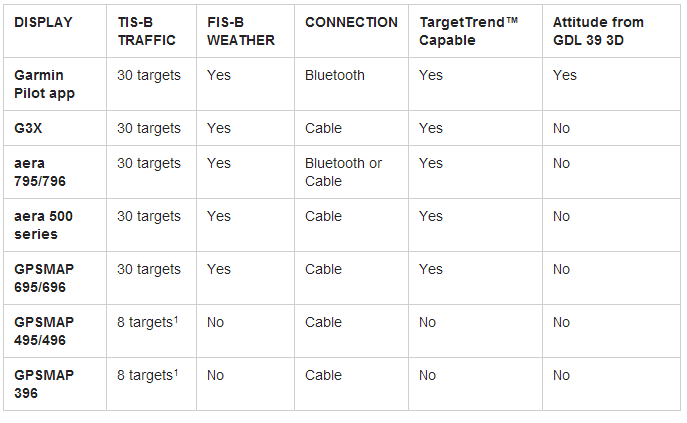This screenshot has width=687, height=423.
Task: Click the Bluetooth or Cable cell
Action: pyautogui.click(x=343, y=172)
